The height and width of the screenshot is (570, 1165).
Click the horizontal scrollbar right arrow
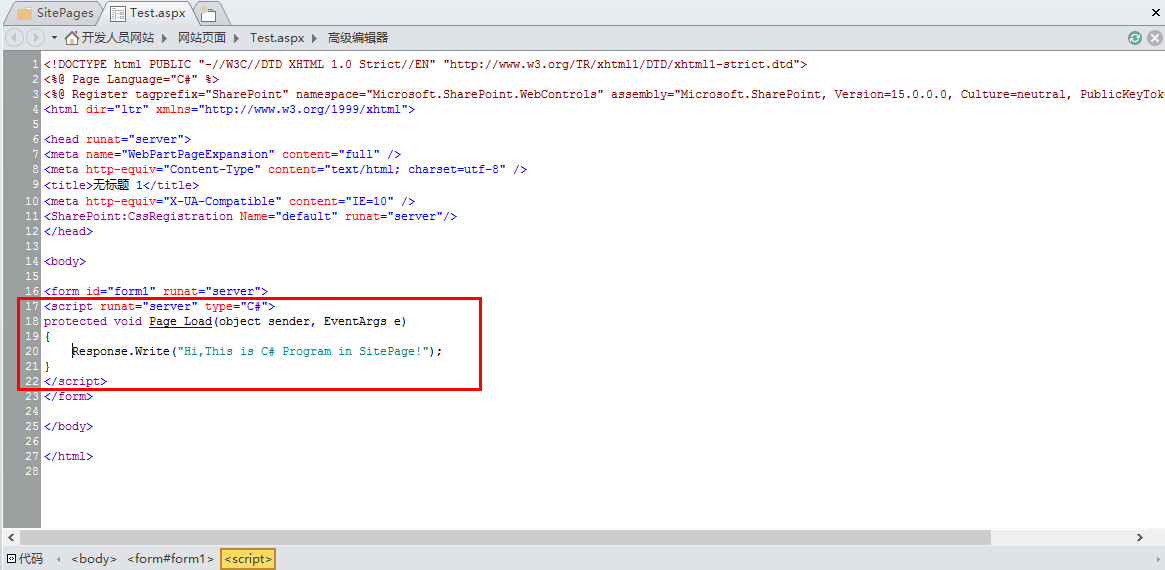(x=1140, y=537)
